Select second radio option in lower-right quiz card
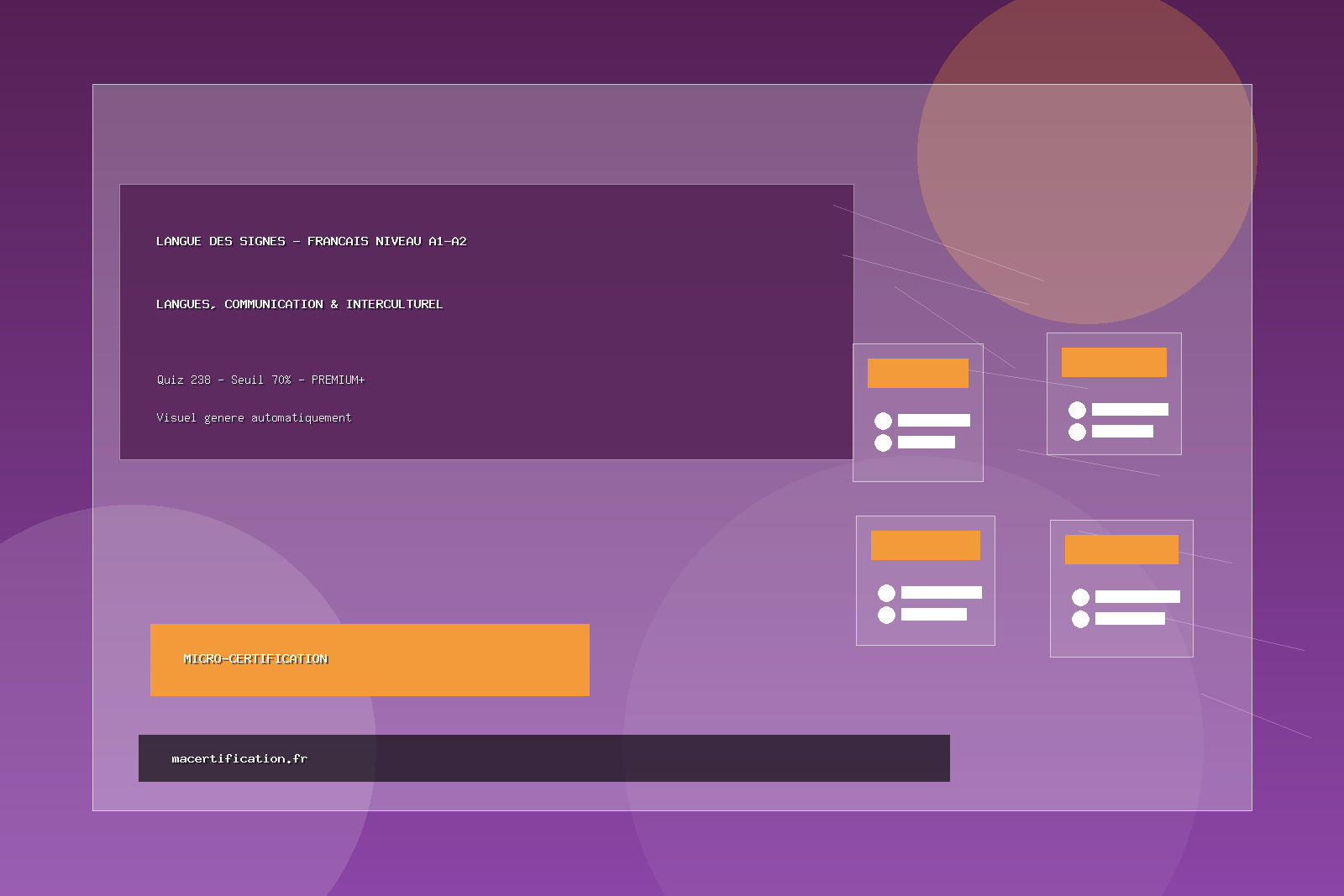 pos(1080,619)
